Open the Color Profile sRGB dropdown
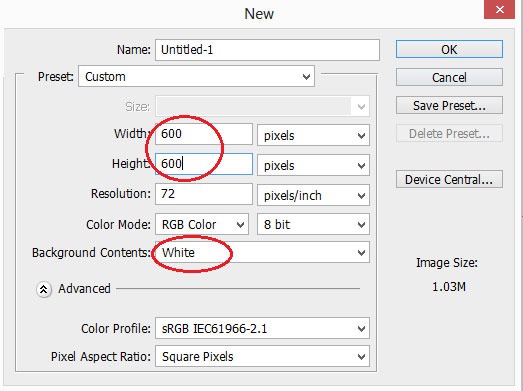 [263, 328]
